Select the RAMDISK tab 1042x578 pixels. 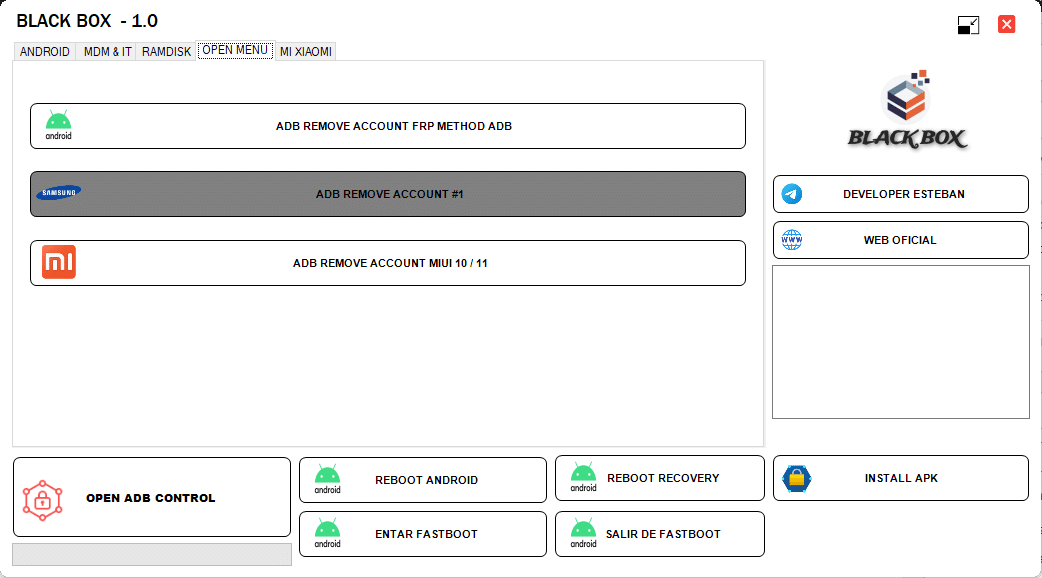pos(165,51)
